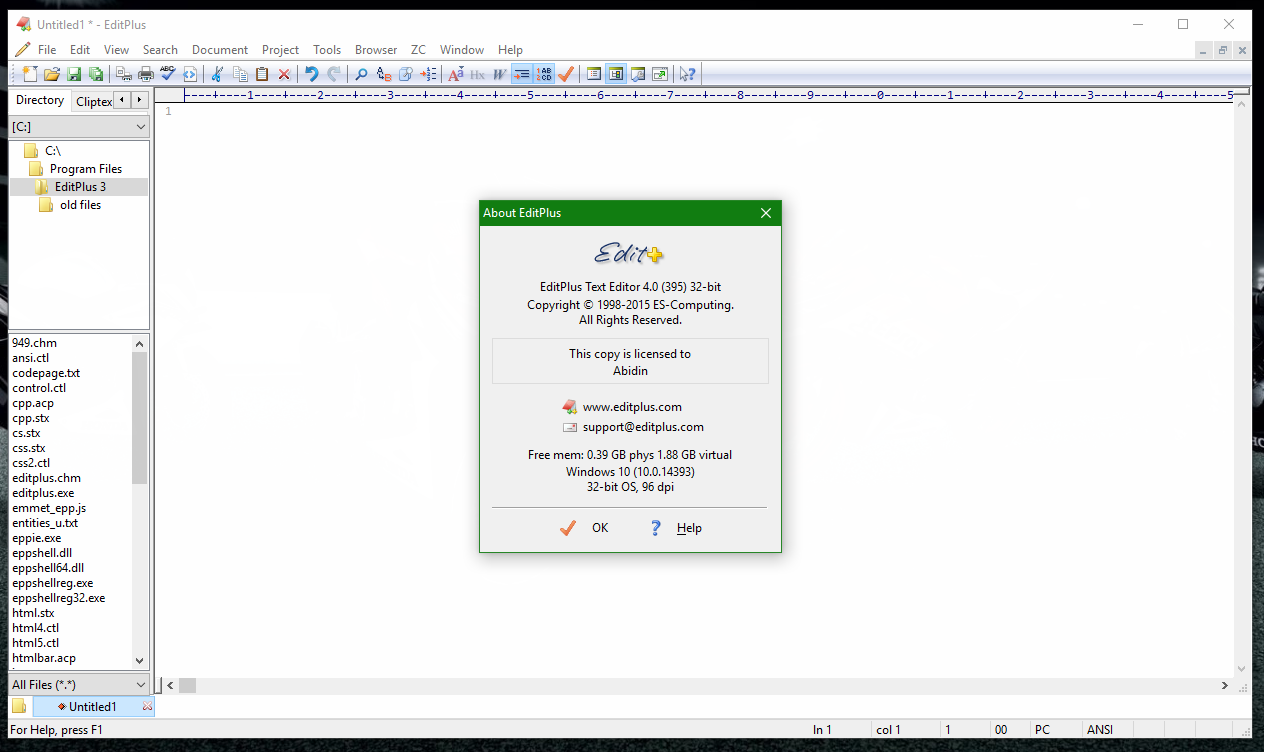The image size is (1264, 752).
Task: Click the Save All toolbar icon
Action: pos(97,73)
